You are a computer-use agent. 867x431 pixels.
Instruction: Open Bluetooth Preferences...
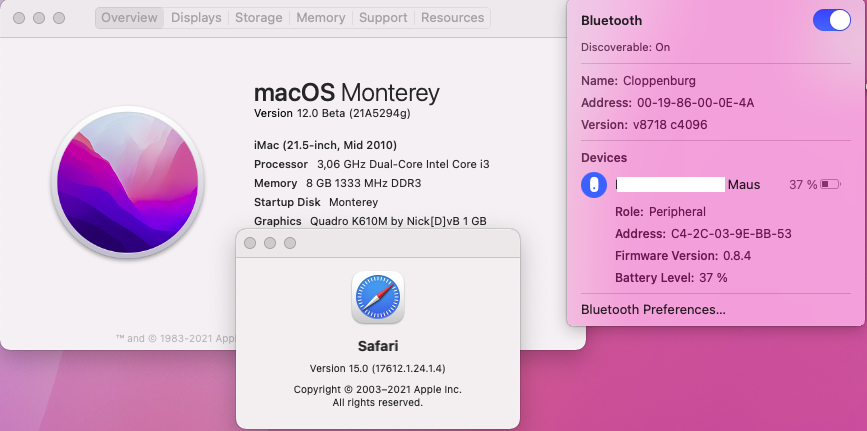[653, 309]
